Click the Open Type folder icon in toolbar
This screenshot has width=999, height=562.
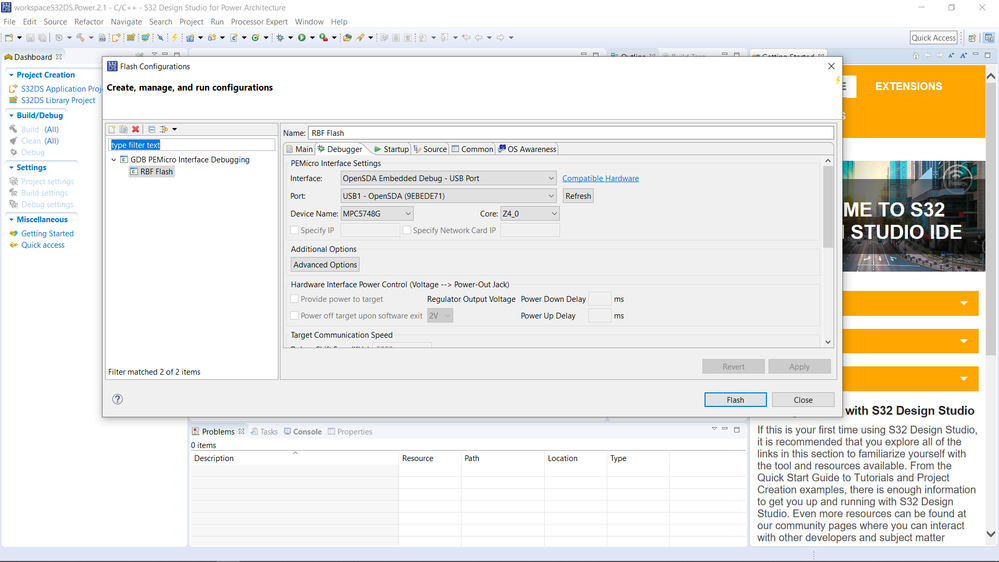point(347,38)
